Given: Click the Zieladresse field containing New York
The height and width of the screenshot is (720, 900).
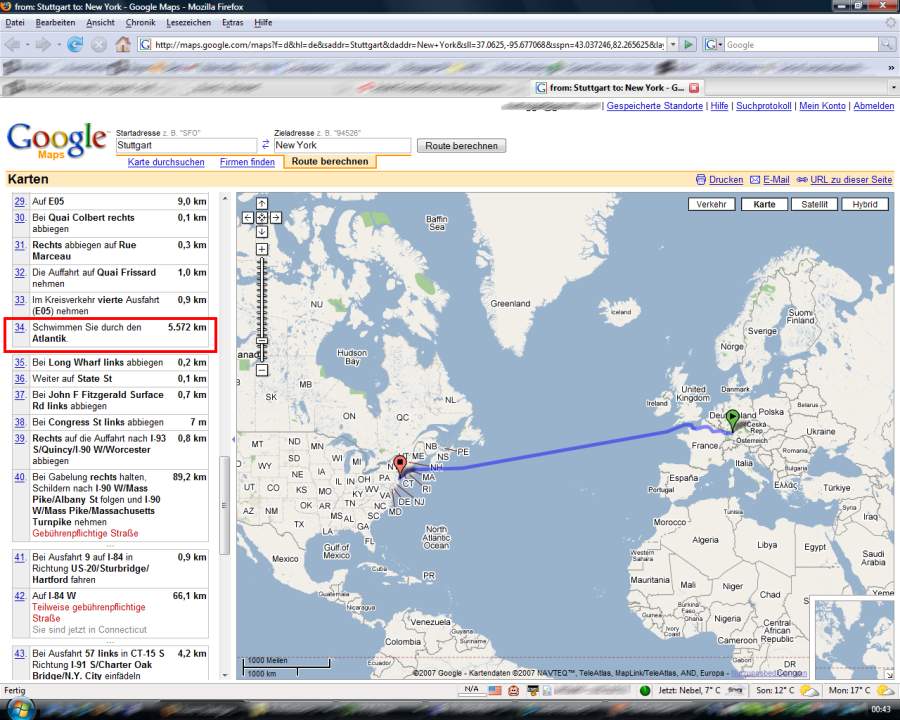Looking at the screenshot, I should point(342,145).
